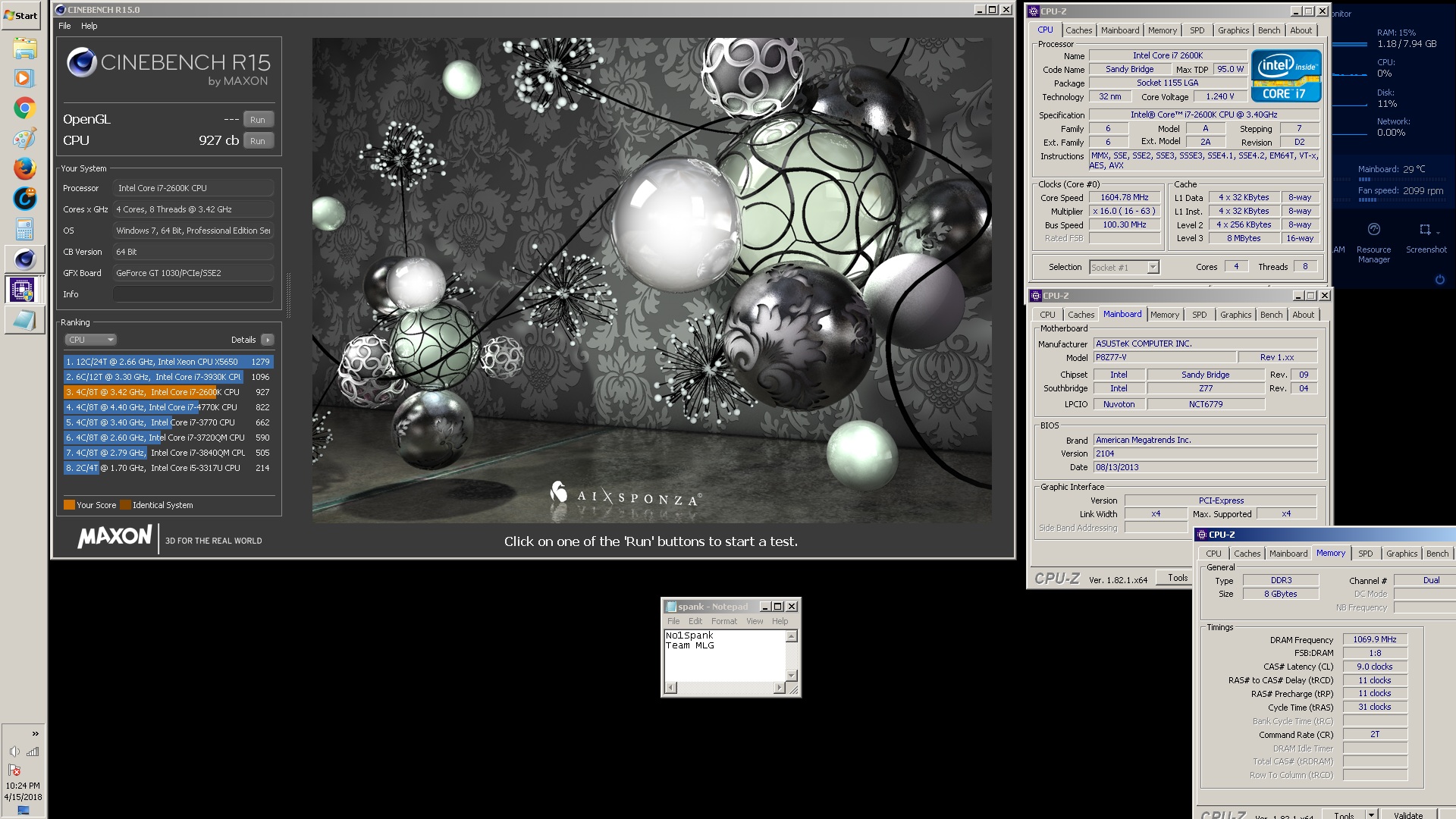Open Calculator from the taskbar

click(24, 229)
